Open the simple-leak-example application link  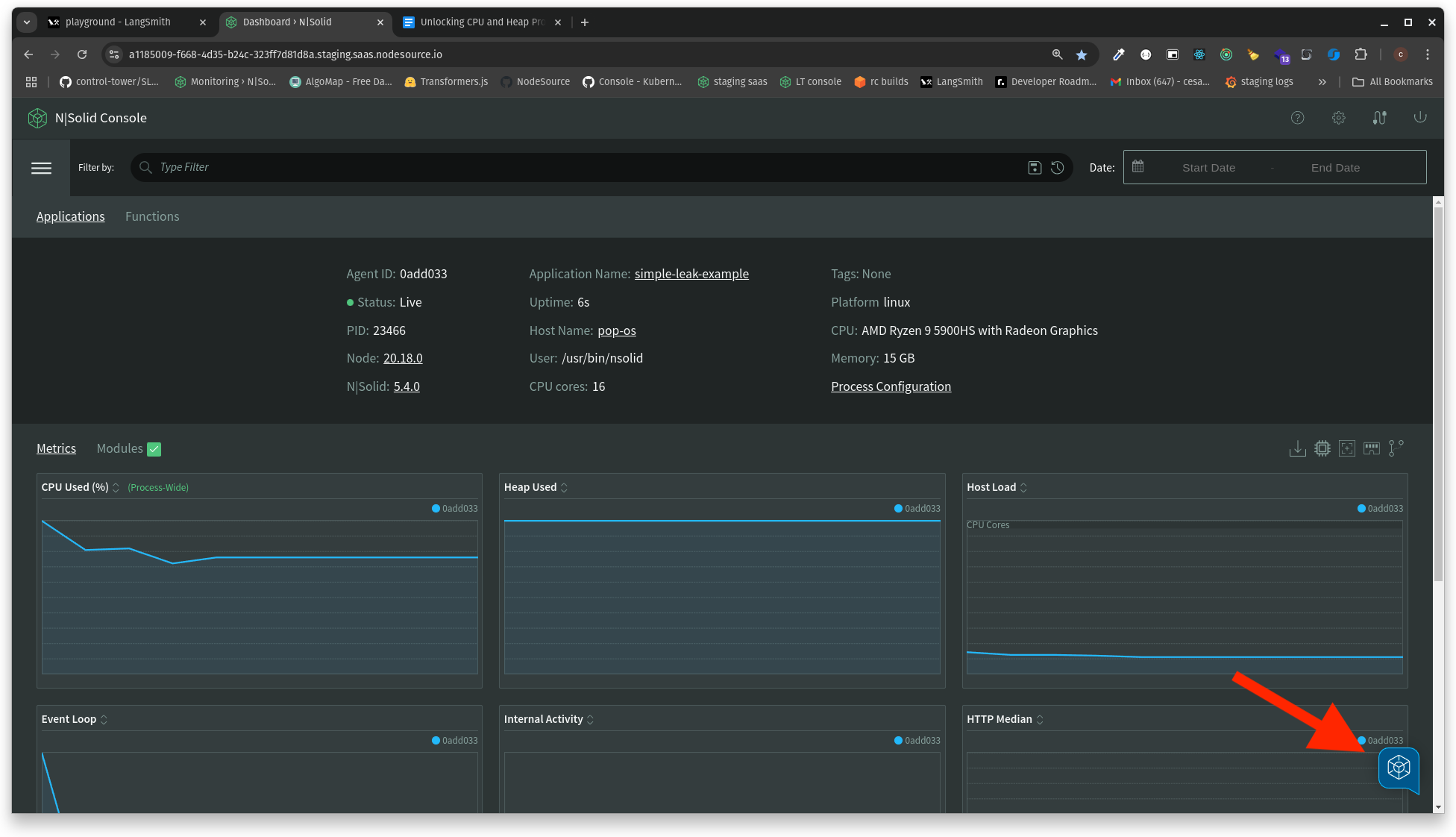(691, 273)
